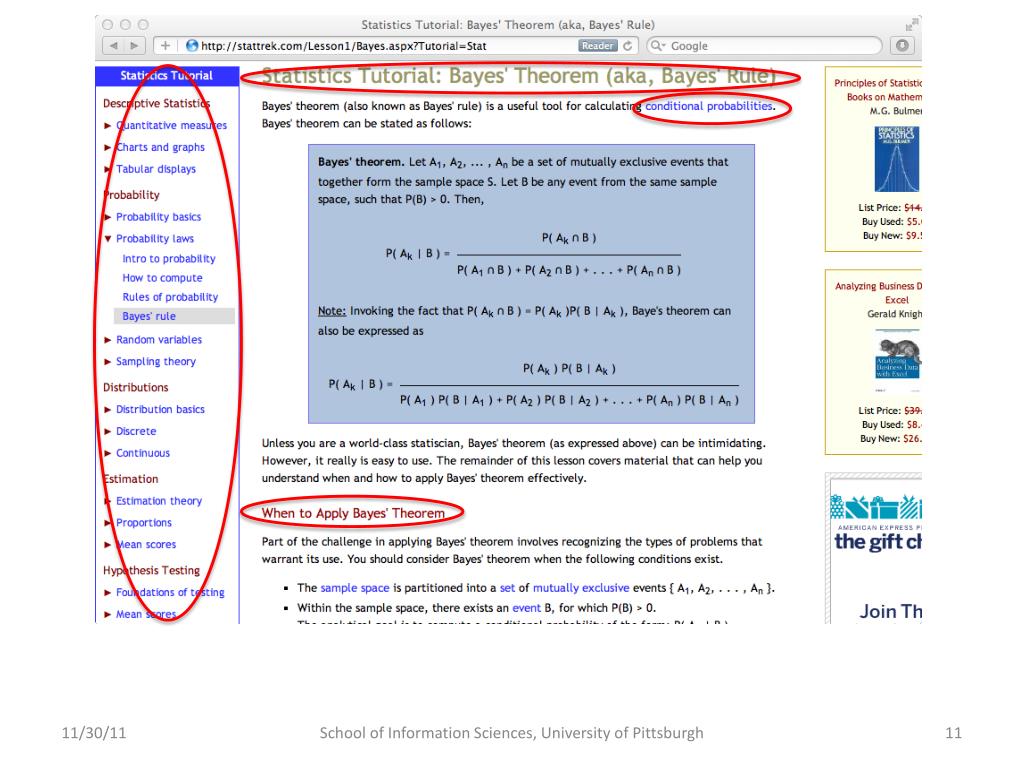Expand the Continuous section arrow
This screenshot has width=1024, height=768.
(108, 453)
